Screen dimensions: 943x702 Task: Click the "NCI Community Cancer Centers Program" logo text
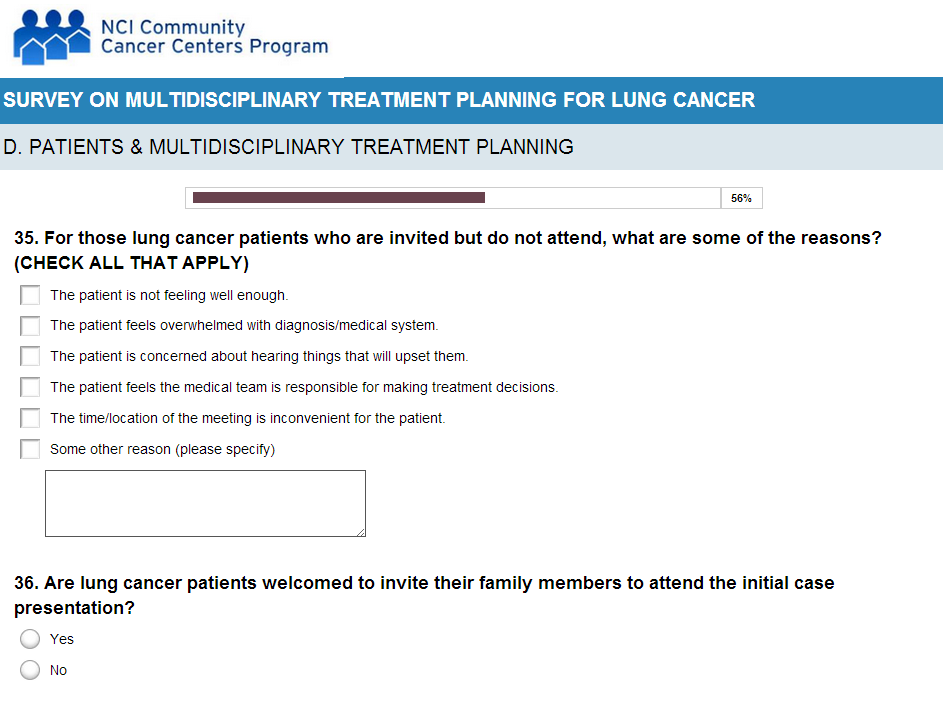[214, 37]
